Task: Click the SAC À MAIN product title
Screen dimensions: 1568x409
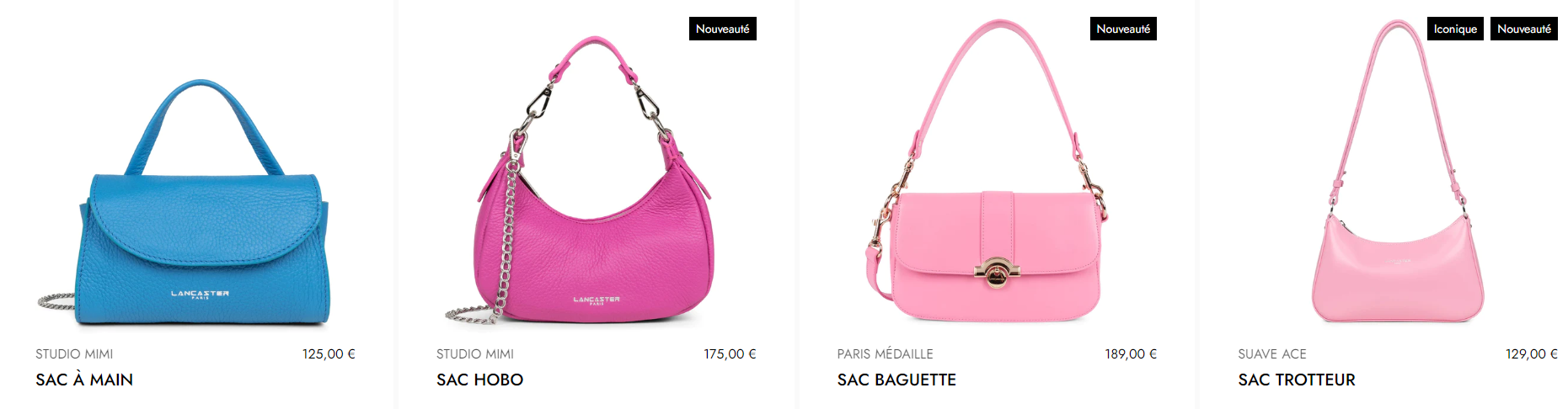Action: tap(84, 380)
